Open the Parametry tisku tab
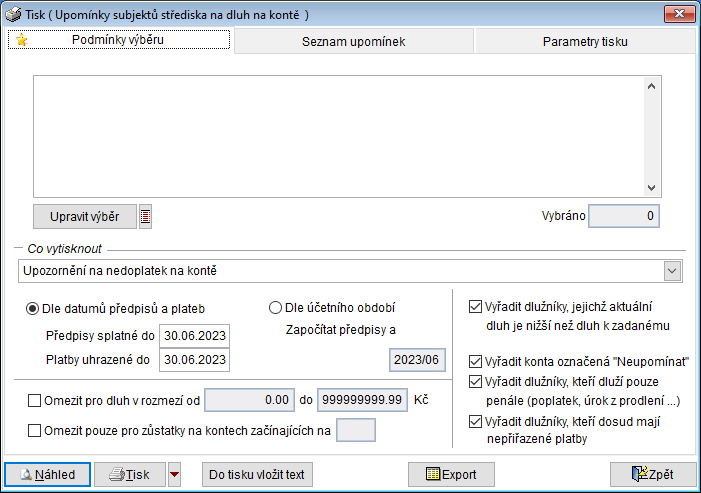Viewport: 701px width, 493px height. (585, 42)
